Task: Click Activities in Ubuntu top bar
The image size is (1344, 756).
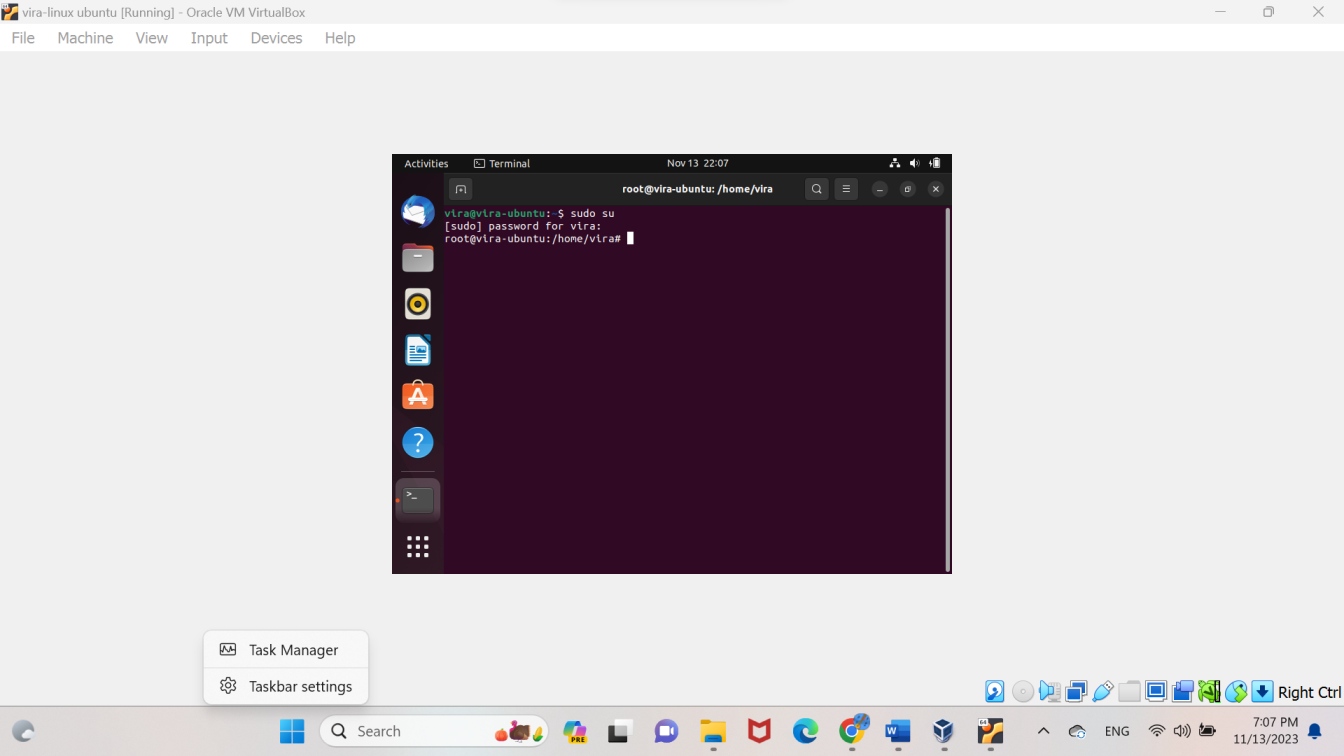Action: [426, 163]
